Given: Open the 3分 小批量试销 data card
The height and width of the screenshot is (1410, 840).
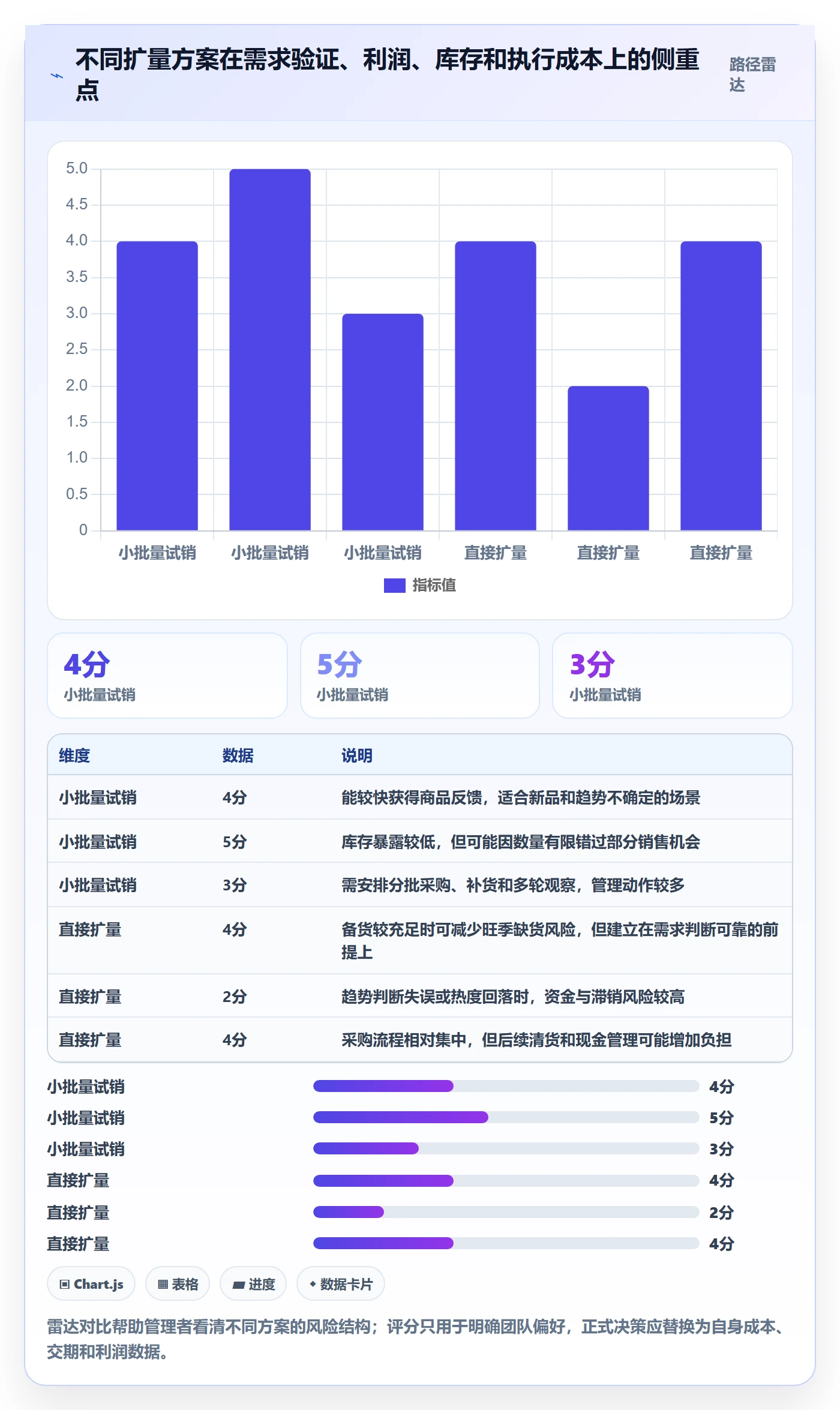Looking at the screenshot, I should click(673, 676).
